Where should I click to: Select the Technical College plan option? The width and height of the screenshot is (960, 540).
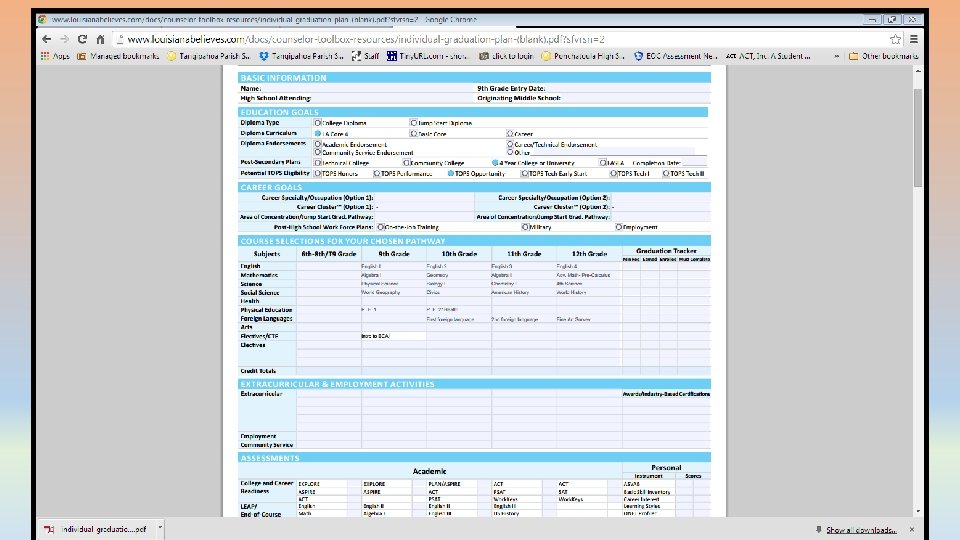[318, 163]
